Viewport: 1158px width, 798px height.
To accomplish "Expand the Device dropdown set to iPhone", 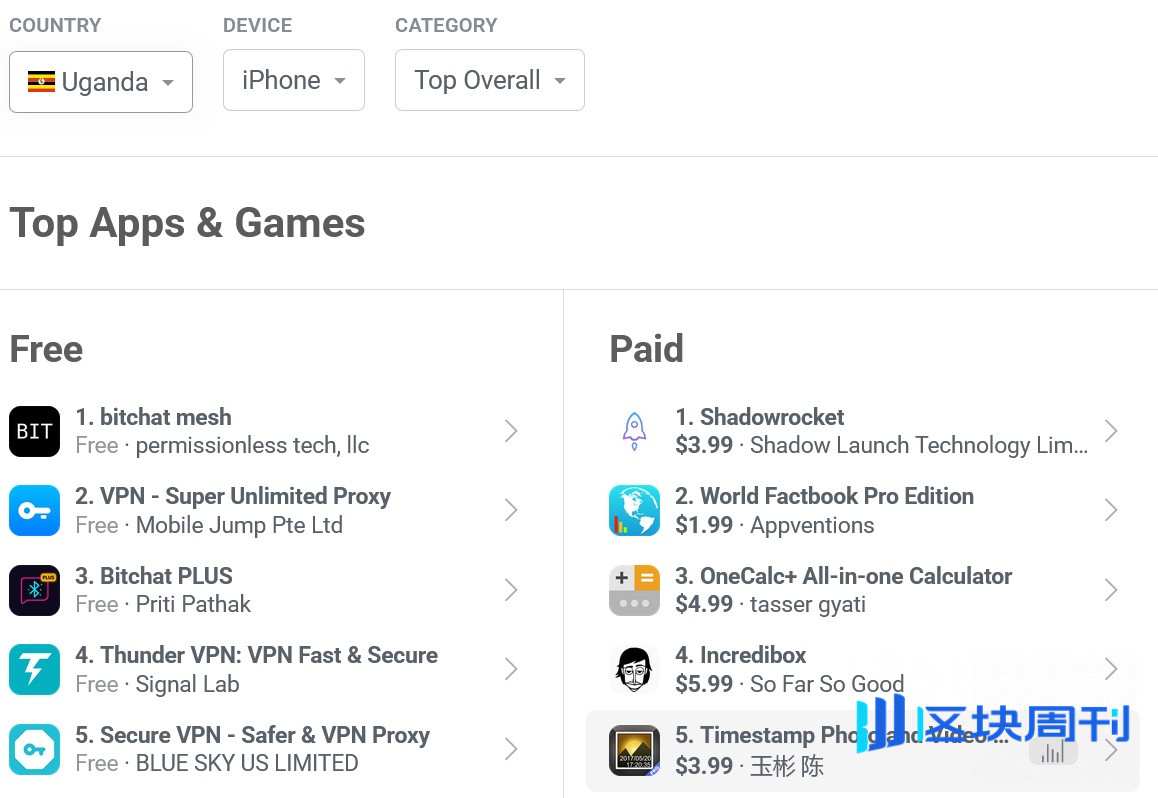I will [293, 80].
